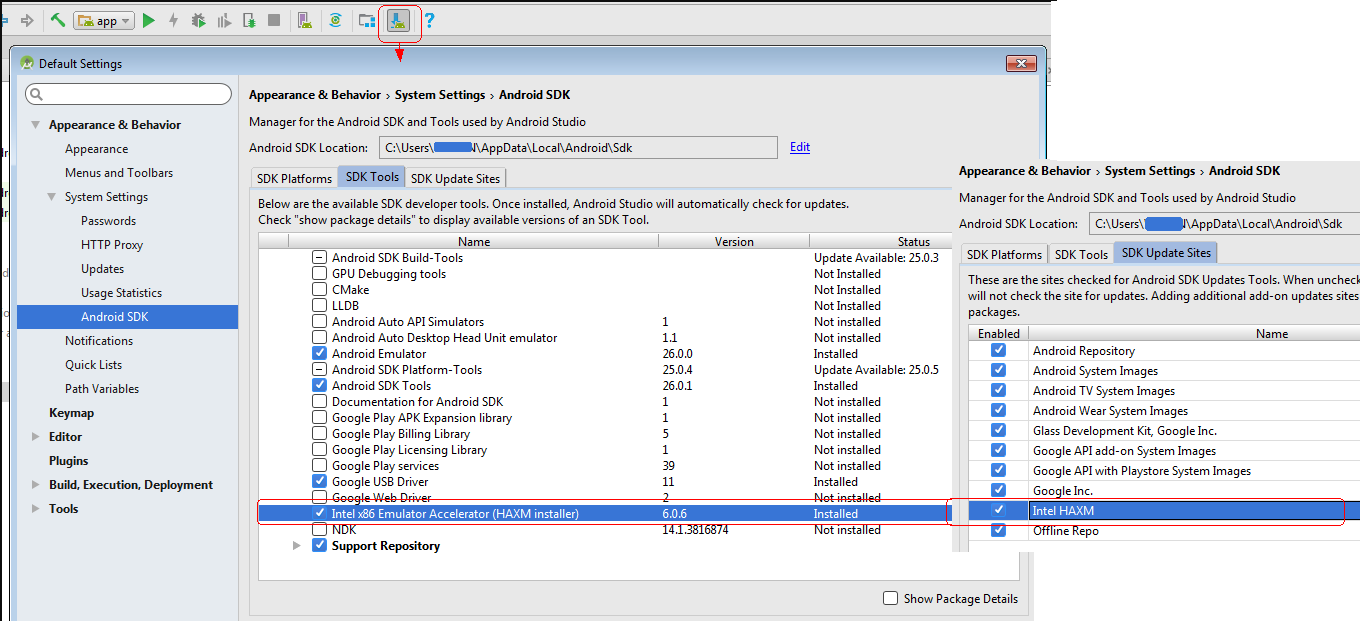Uncheck Google USB Driver checkbox
Image resolution: width=1360 pixels, height=621 pixels.
coord(319,482)
